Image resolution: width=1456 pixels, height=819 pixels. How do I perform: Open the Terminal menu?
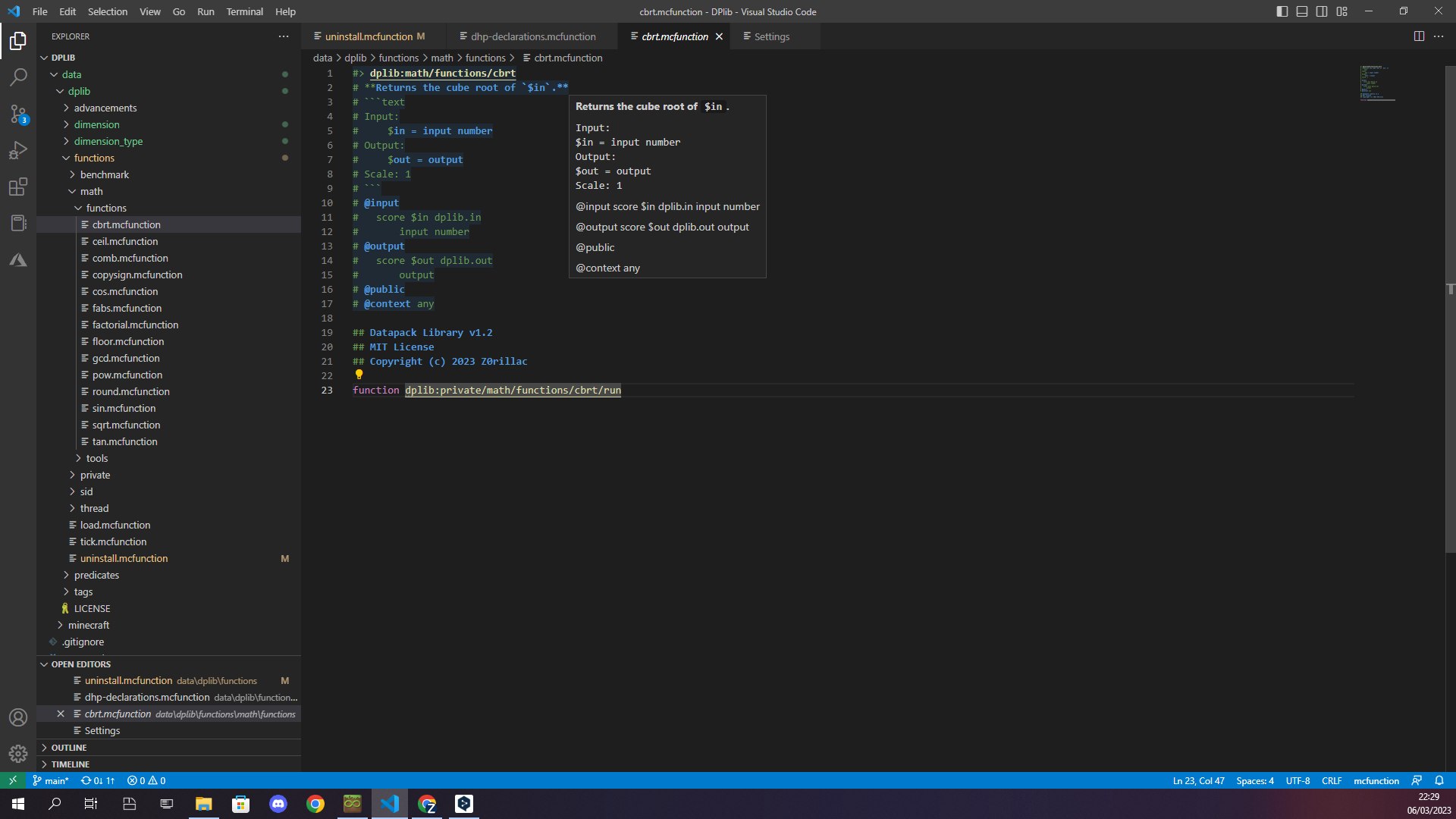(x=244, y=11)
